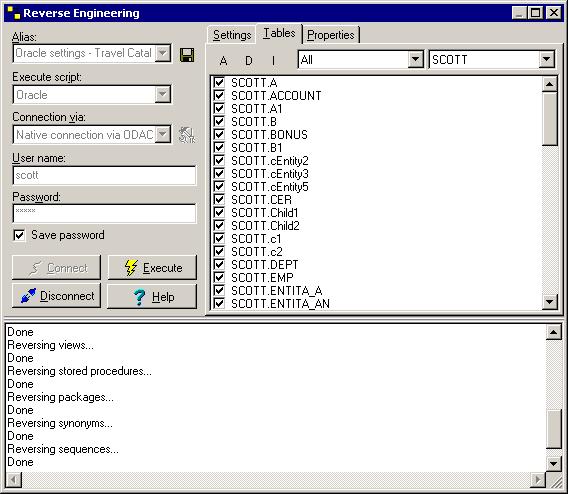This screenshot has height=494, width=568.
Task: Open Help with the question mark icon
Action: click(152, 297)
